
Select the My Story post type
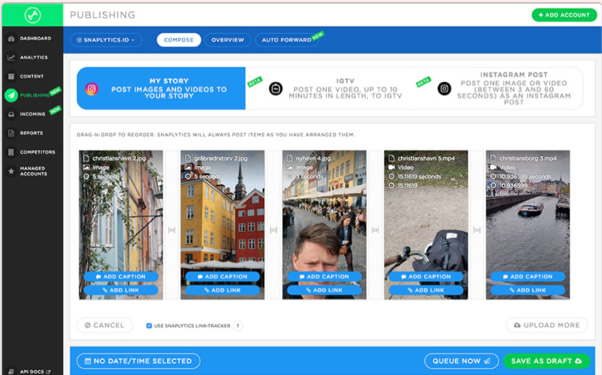click(161, 88)
